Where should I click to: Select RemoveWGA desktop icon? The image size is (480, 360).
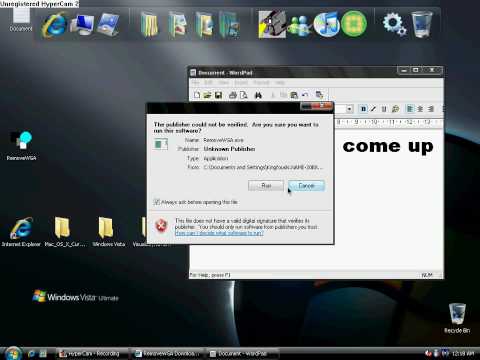(x=21, y=146)
